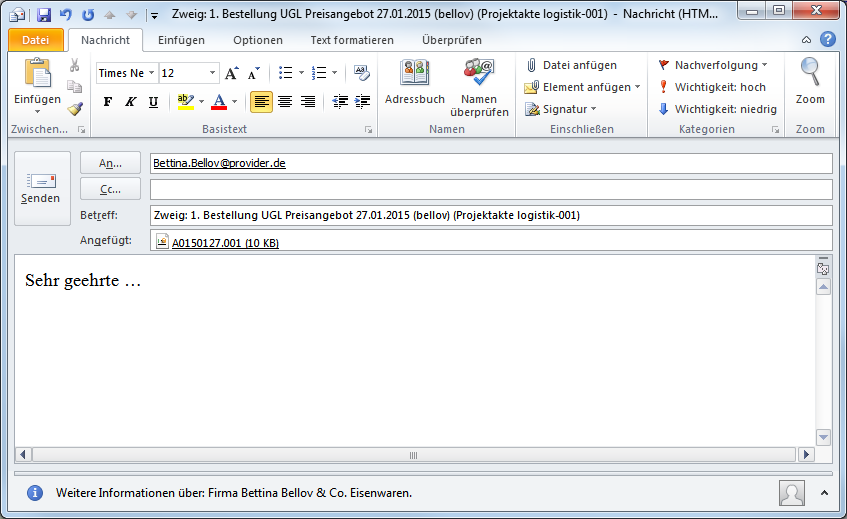Click the Zoom magnifier
The height and width of the screenshot is (519, 847).
[810, 82]
